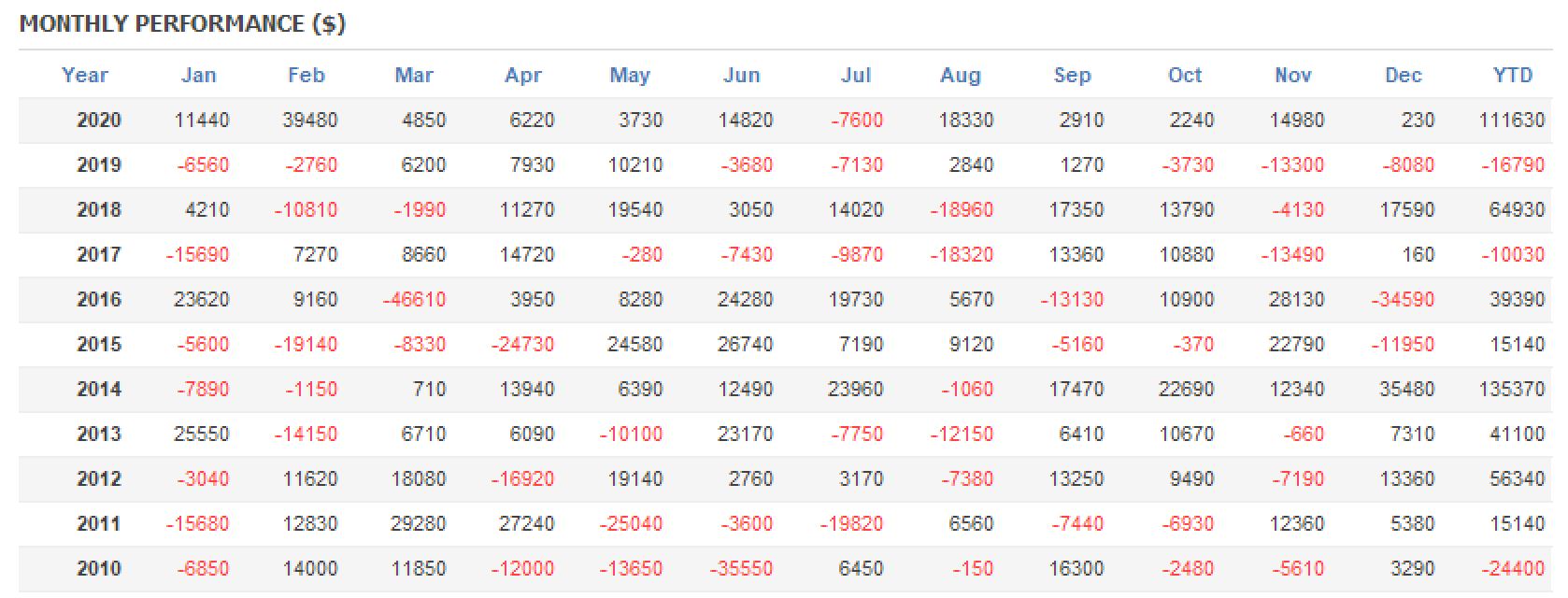Click the 2018 August value -18960
This screenshot has width=1568, height=598.
[x=962, y=210]
